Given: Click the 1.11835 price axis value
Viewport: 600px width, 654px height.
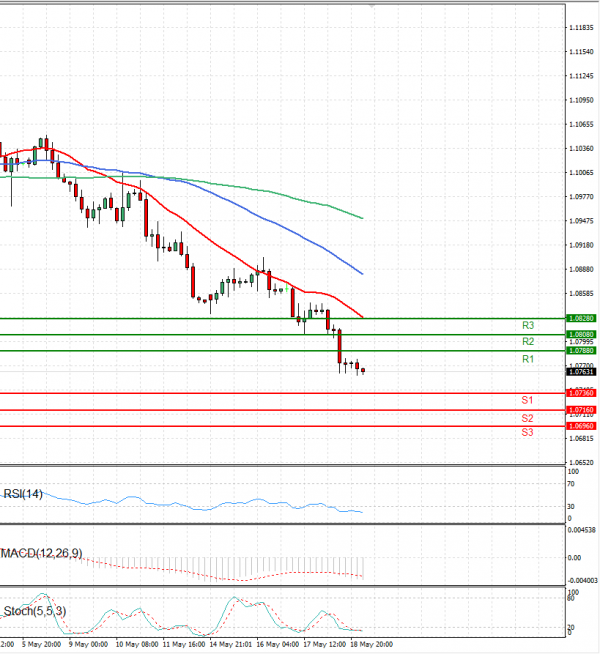Looking at the screenshot, I should [x=581, y=28].
